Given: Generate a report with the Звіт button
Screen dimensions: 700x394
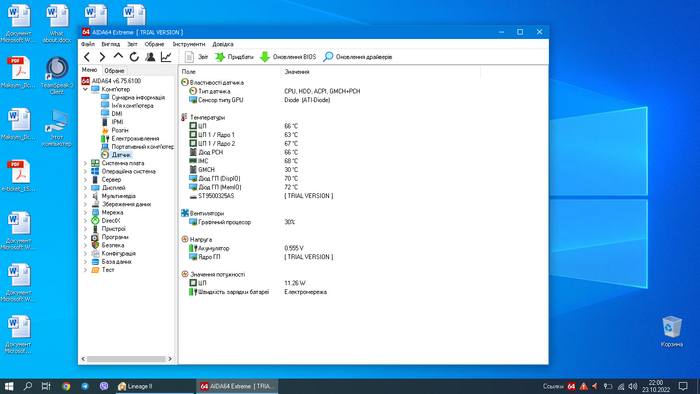Looking at the screenshot, I should (x=196, y=57).
